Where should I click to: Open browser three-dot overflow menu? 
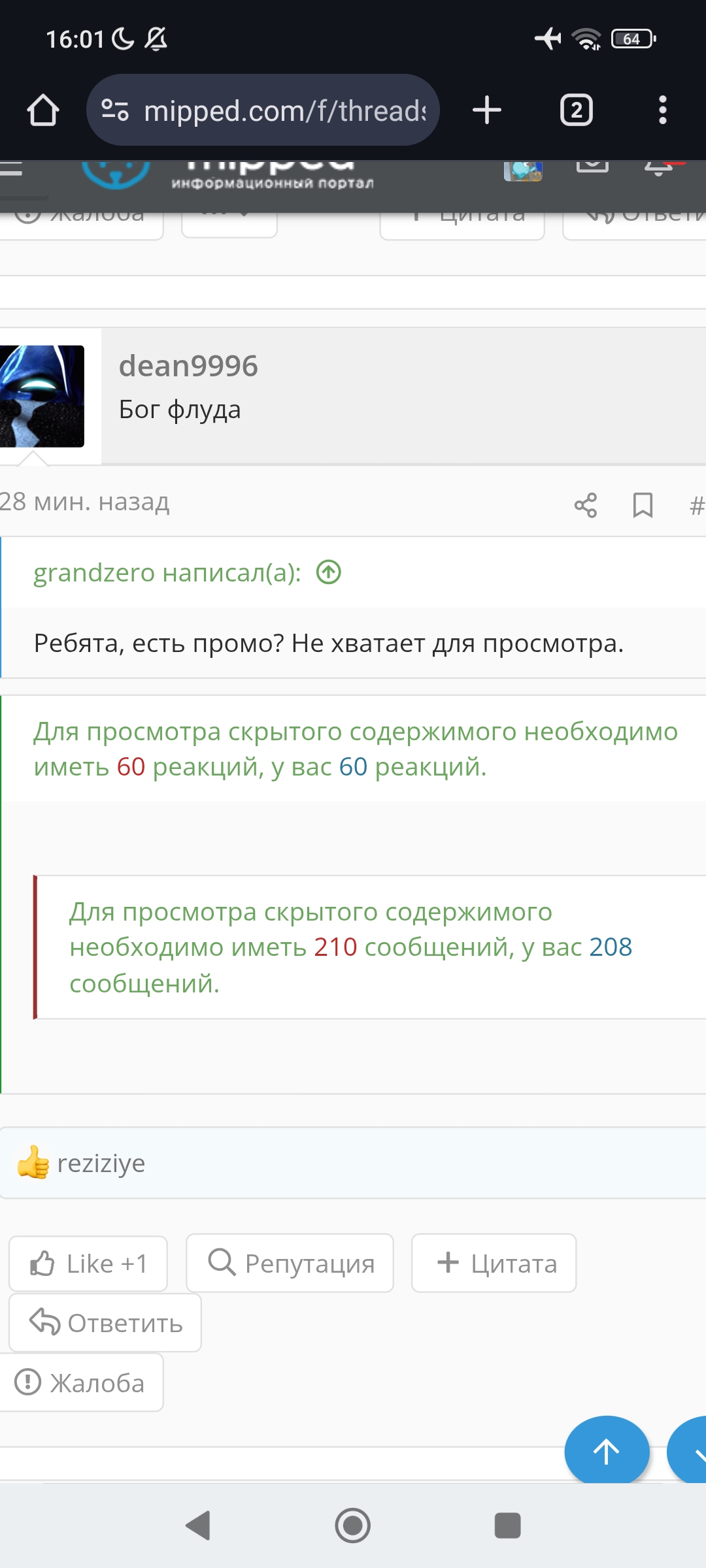coord(663,110)
